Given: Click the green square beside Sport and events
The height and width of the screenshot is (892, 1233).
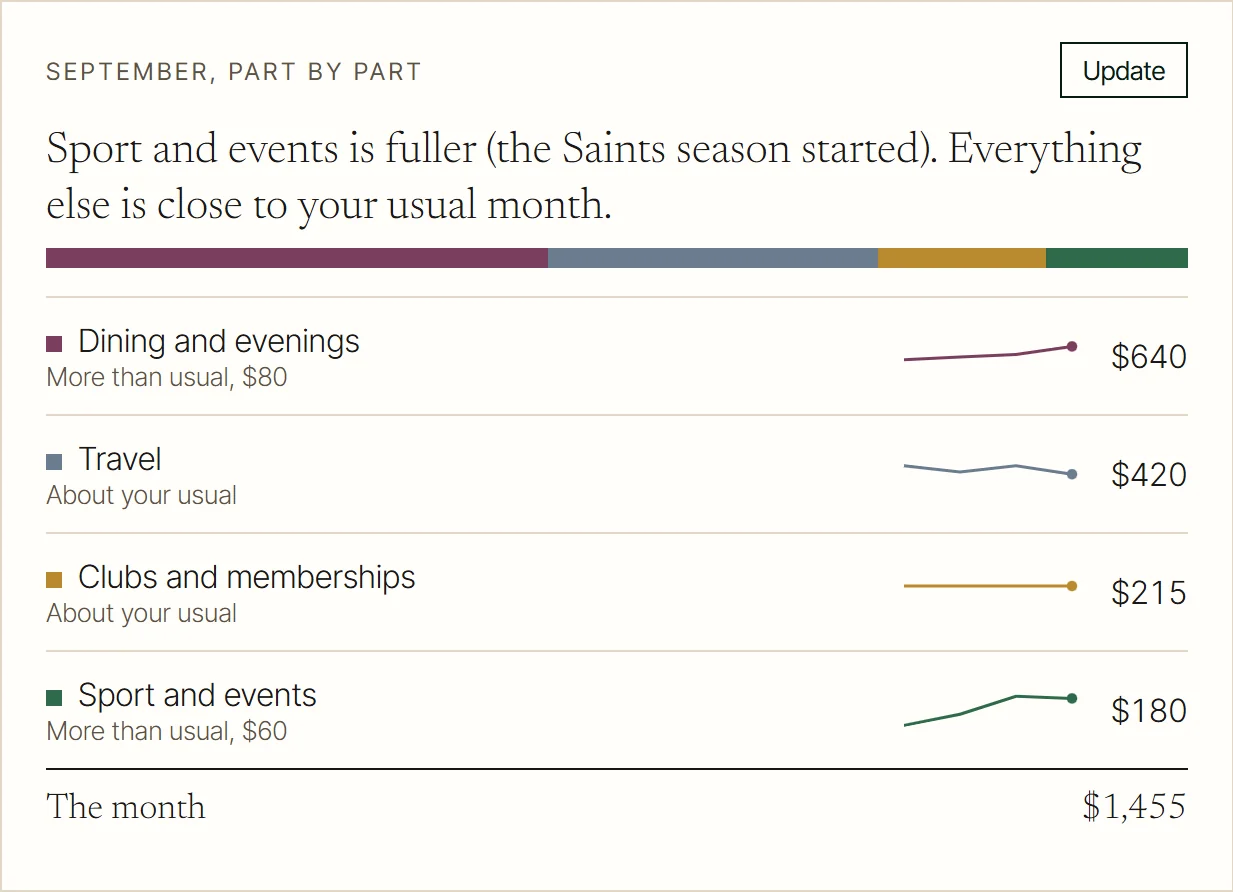Looking at the screenshot, I should pyautogui.click(x=55, y=698).
